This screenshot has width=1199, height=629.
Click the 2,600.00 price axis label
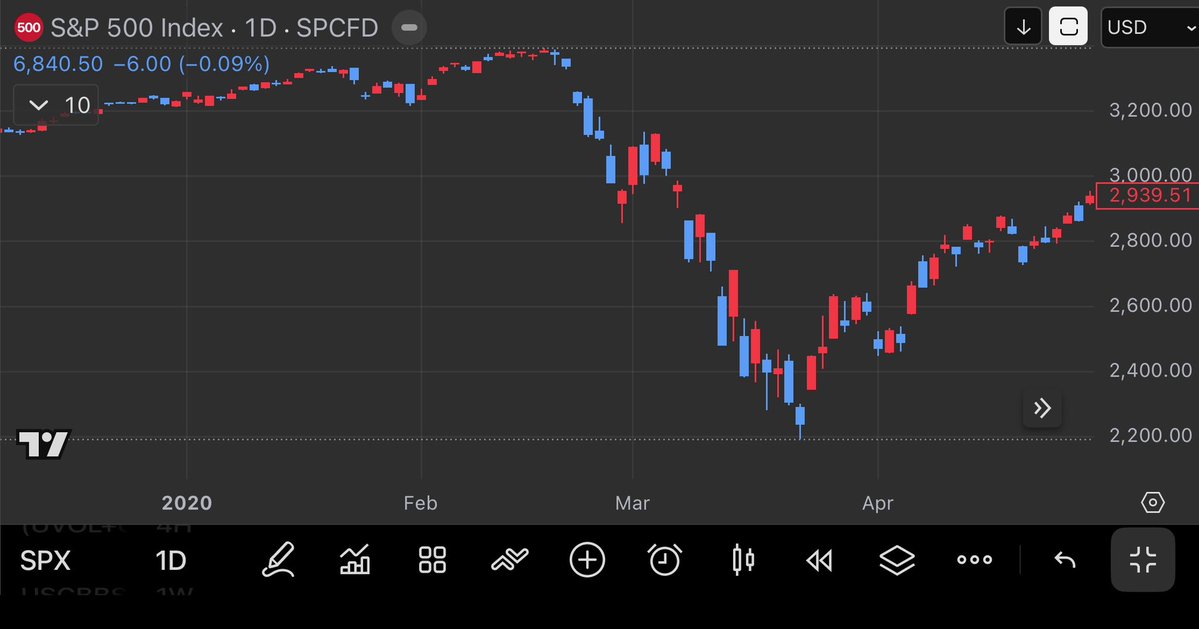click(x=1150, y=305)
